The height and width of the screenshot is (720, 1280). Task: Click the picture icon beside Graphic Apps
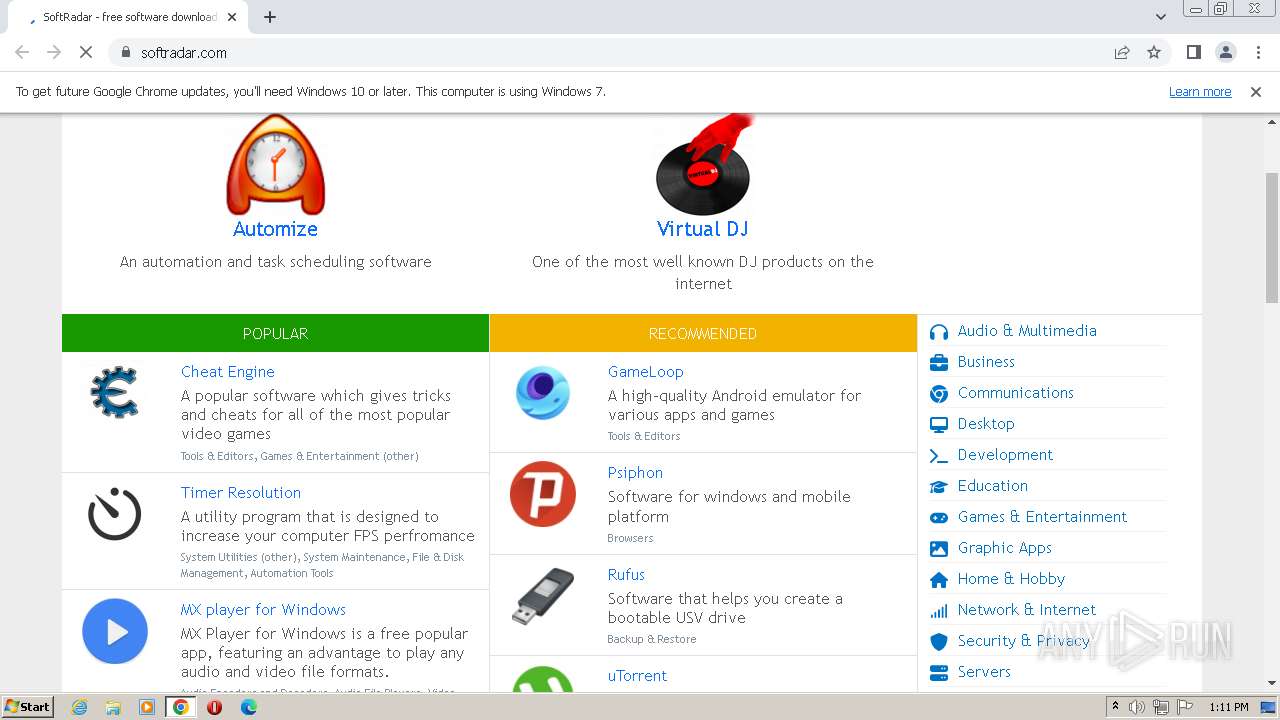click(x=939, y=549)
